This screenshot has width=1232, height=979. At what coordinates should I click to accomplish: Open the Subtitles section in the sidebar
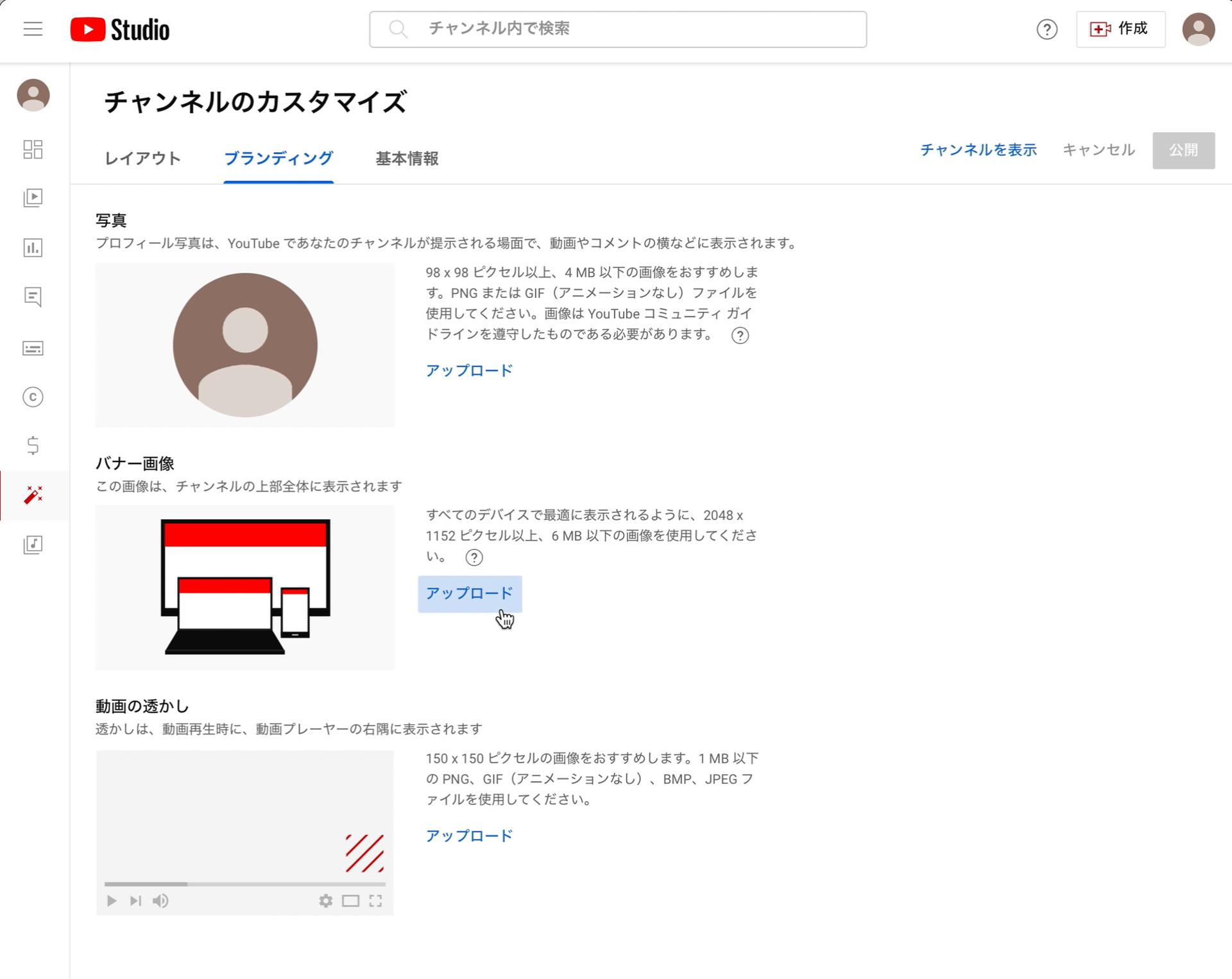point(33,348)
